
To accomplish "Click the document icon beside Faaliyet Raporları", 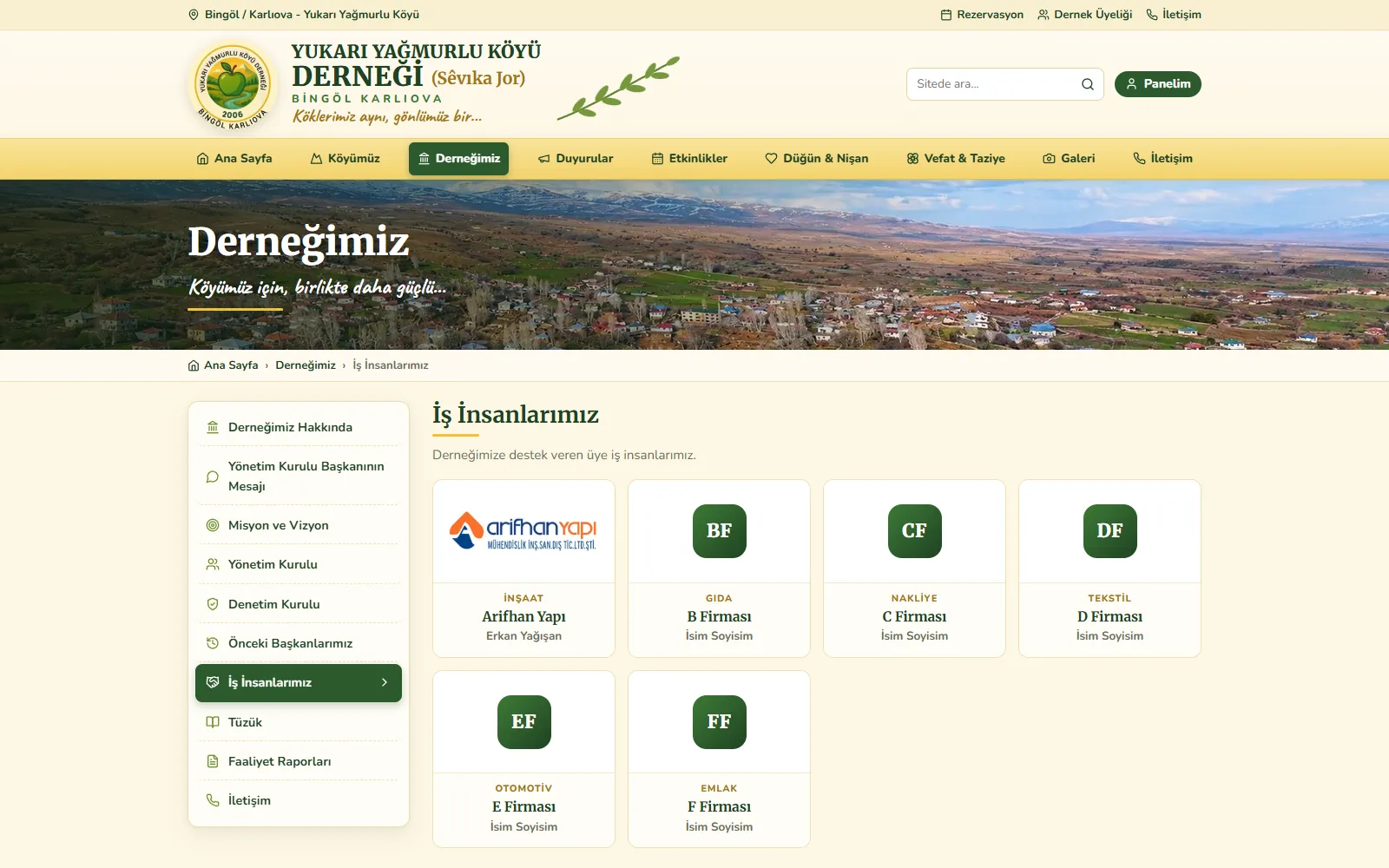I will [213, 761].
